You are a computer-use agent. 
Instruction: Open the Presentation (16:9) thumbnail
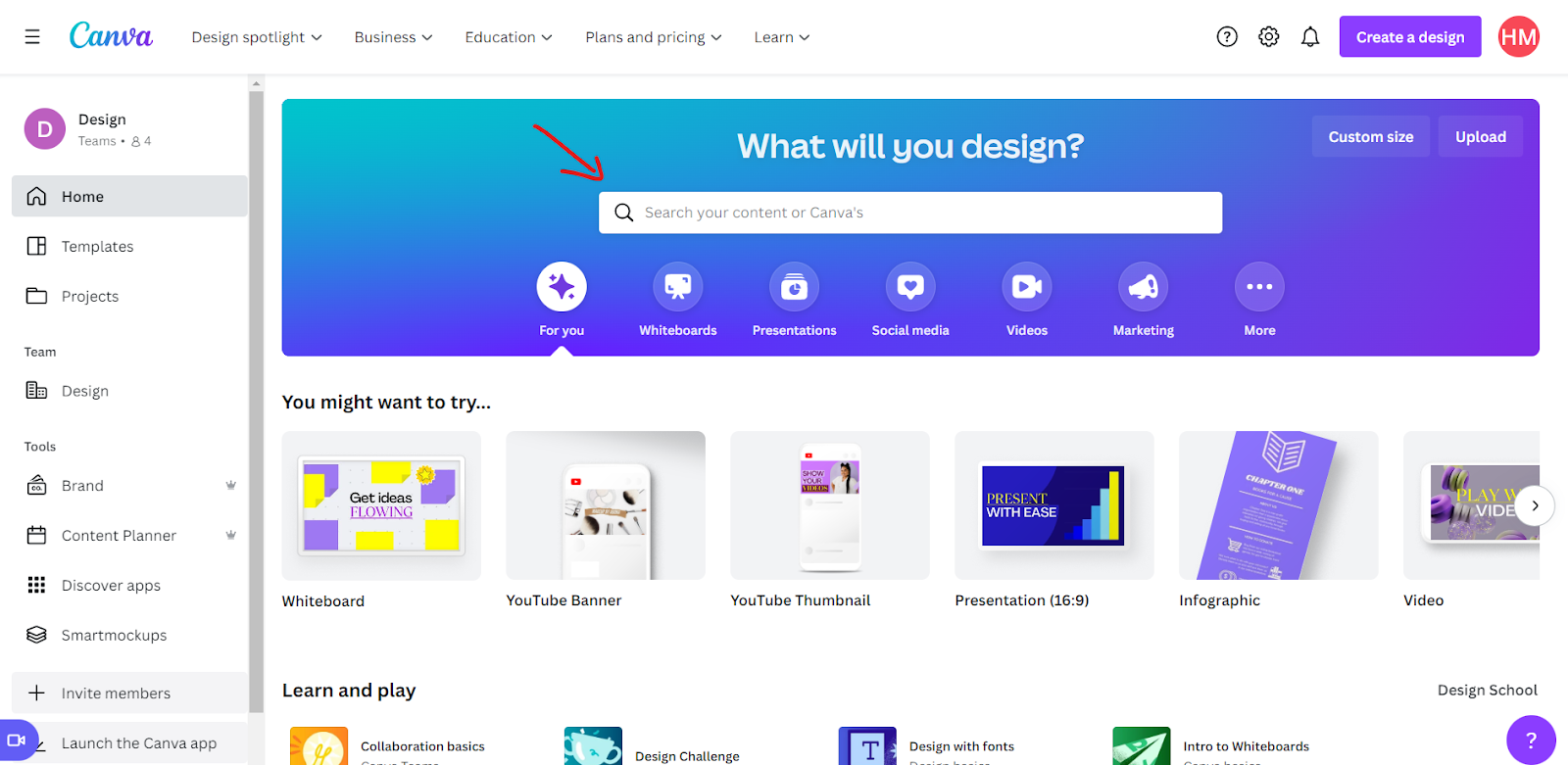1054,505
